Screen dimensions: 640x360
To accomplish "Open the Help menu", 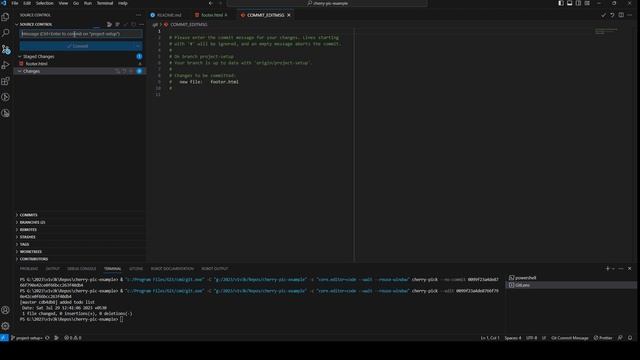I will pyautogui.click(x=122, y=3).
